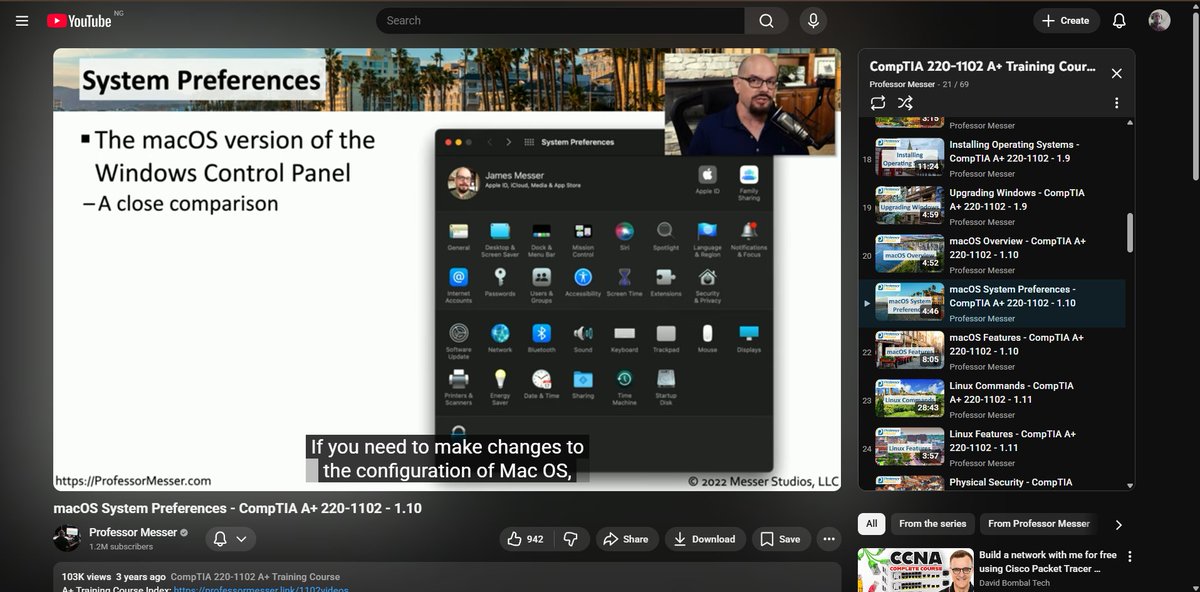Focus the YouTube search field
The width and height of the screenshot is (1200, 592).
(560, 20)
